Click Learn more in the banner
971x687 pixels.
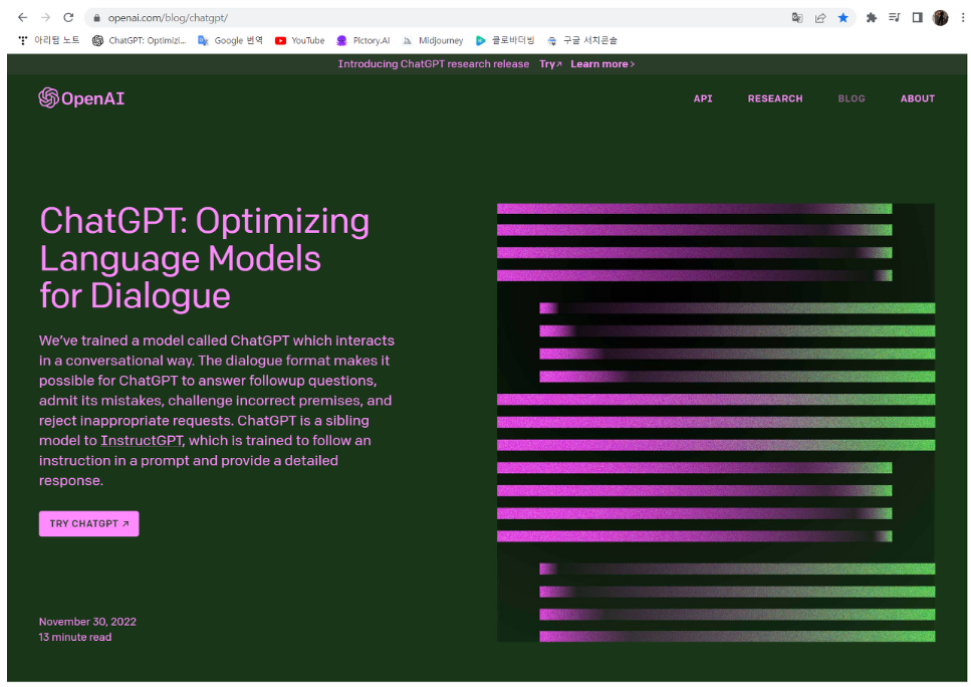[x=602, y=64]
